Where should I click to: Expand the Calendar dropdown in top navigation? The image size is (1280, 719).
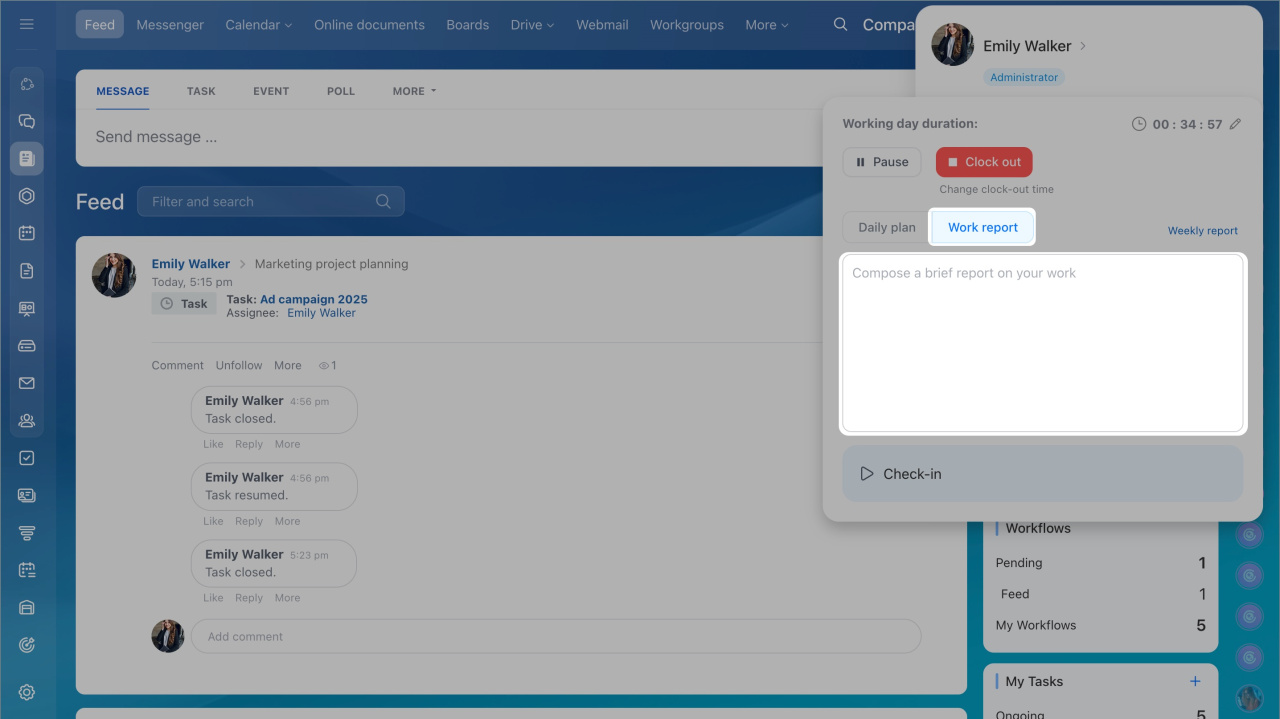click(258, 24)
